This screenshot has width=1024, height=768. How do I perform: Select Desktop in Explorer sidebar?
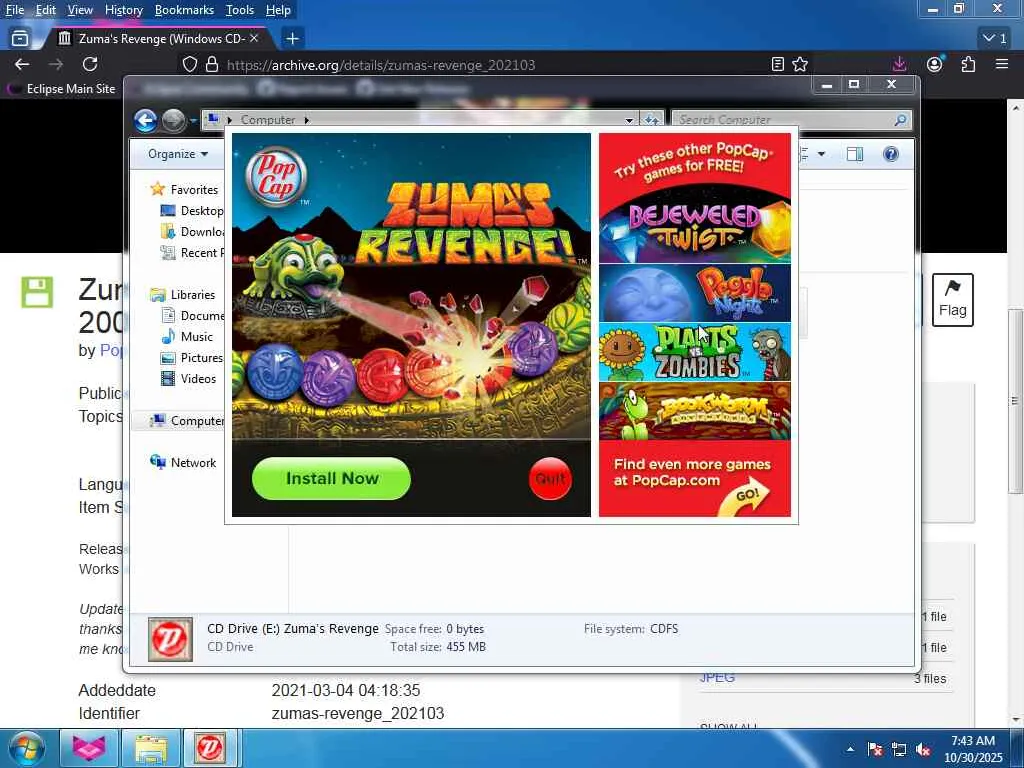click(x=191, y=210)
